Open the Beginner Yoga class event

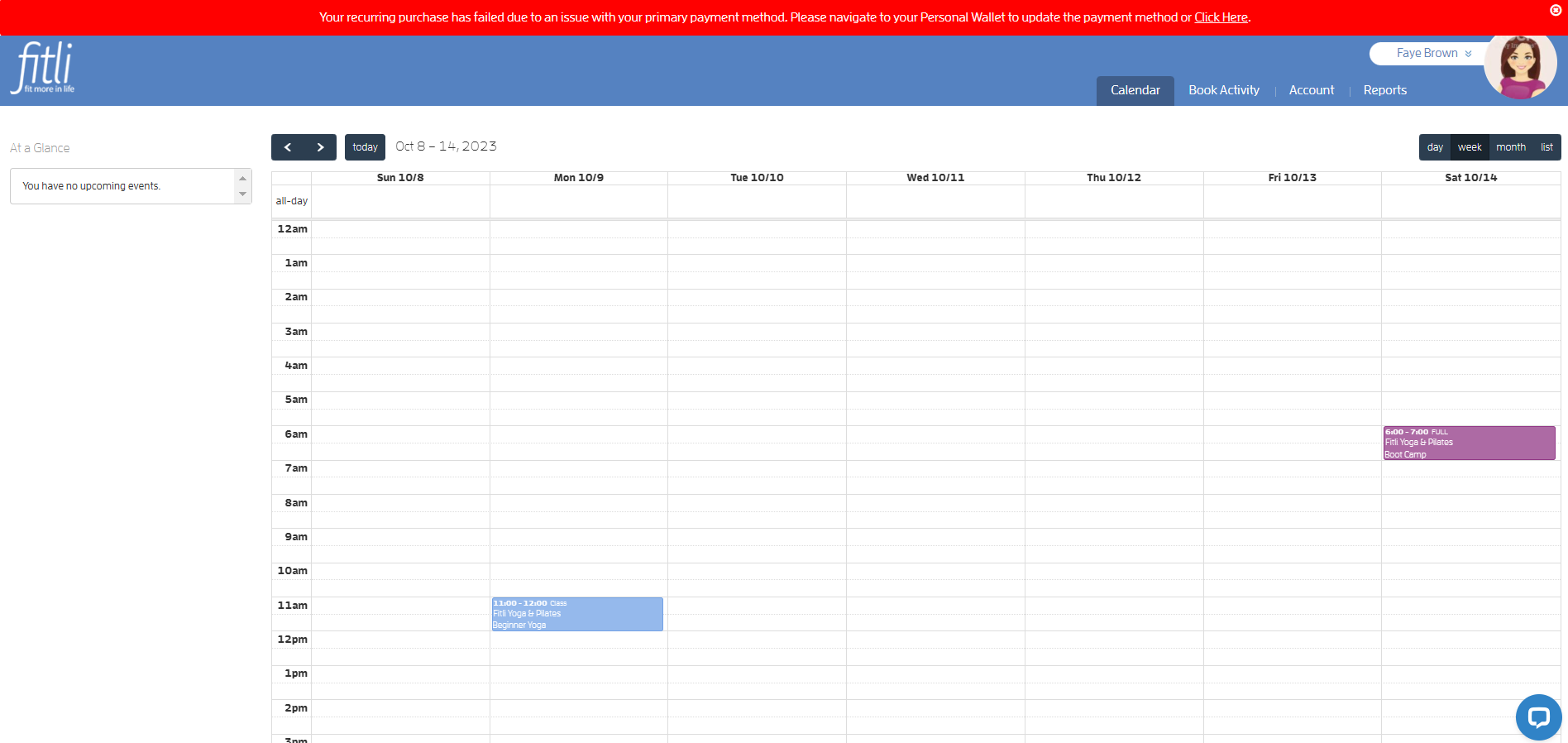click(x=577, y=614)
